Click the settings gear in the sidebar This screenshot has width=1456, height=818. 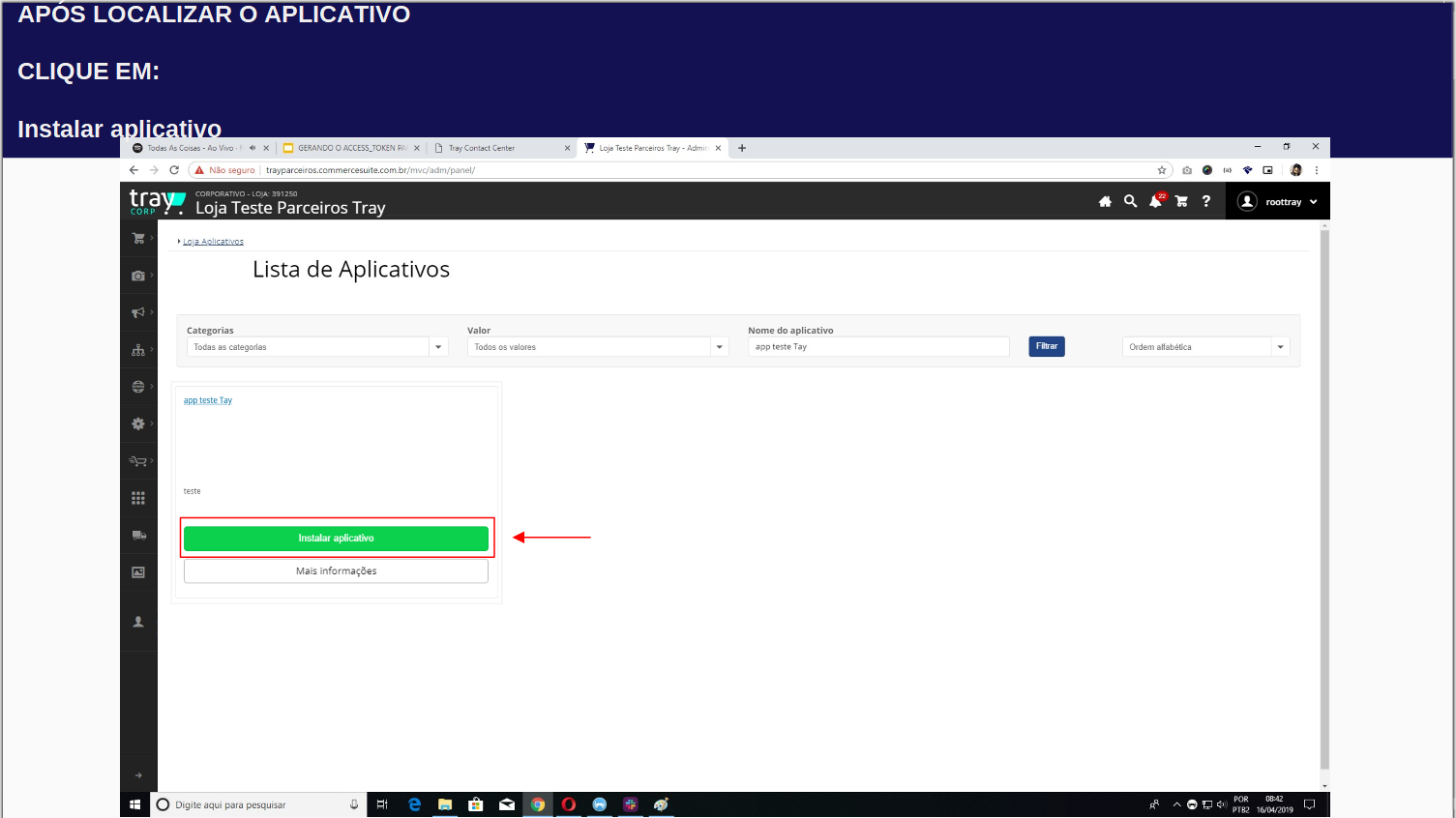138,424
